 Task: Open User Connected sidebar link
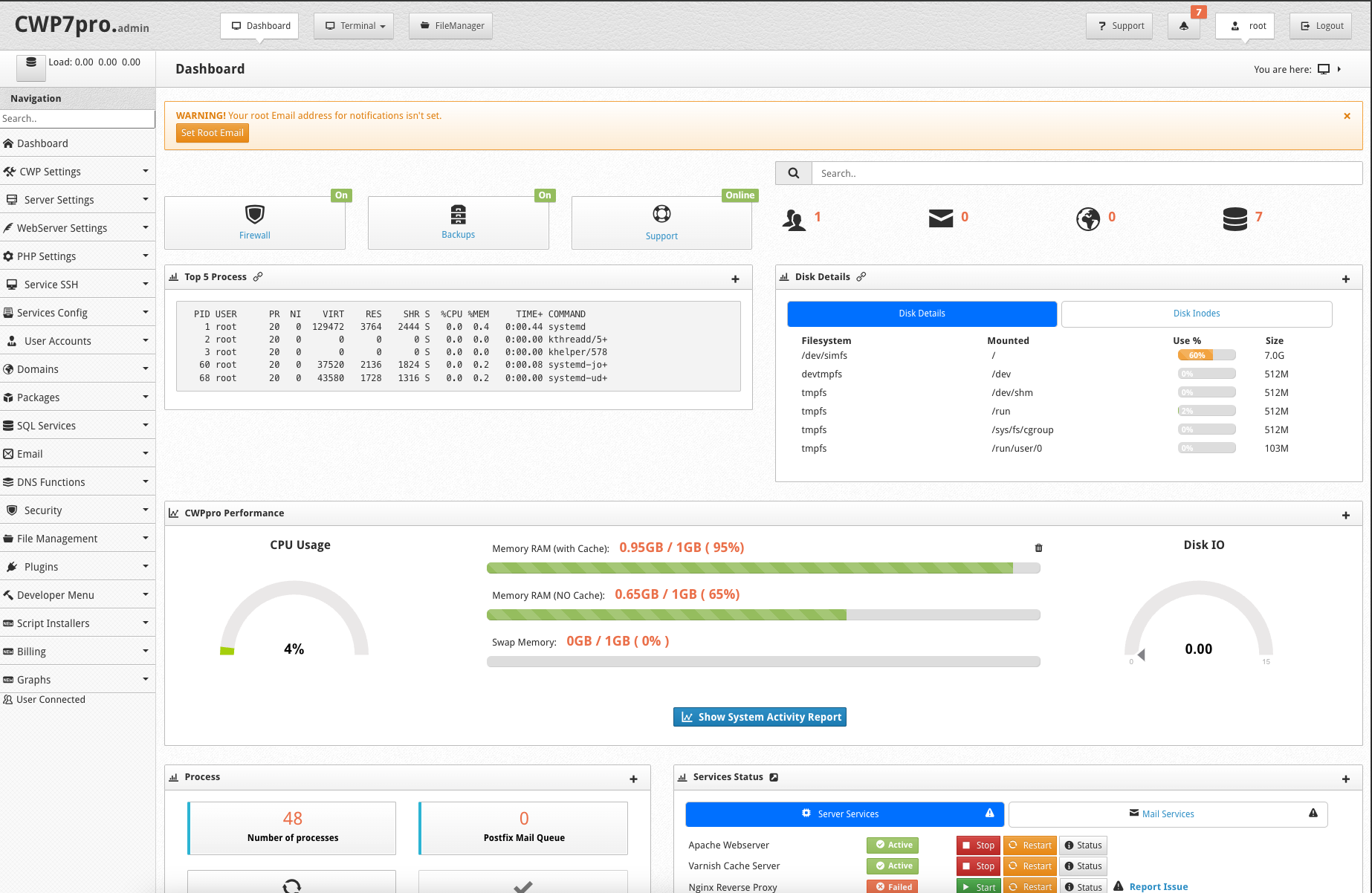[45, 700]
